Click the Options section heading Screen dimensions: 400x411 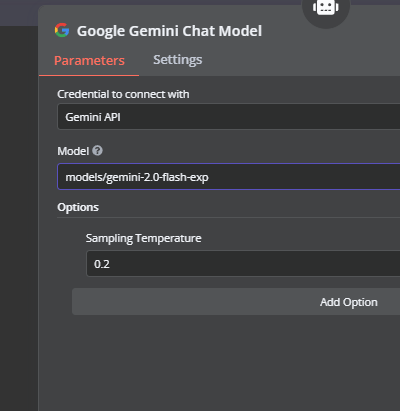point(78,207)
